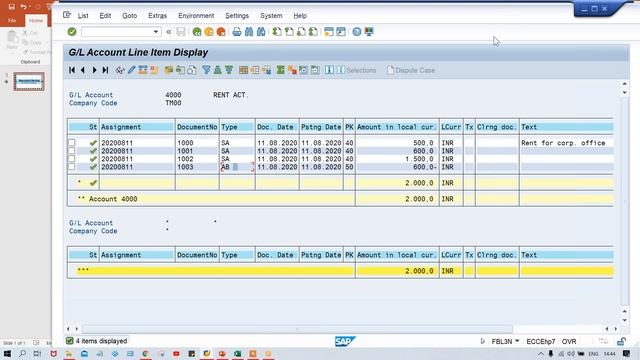Tick checkbox for document 1002 row
640x360 pixels.
71,159
